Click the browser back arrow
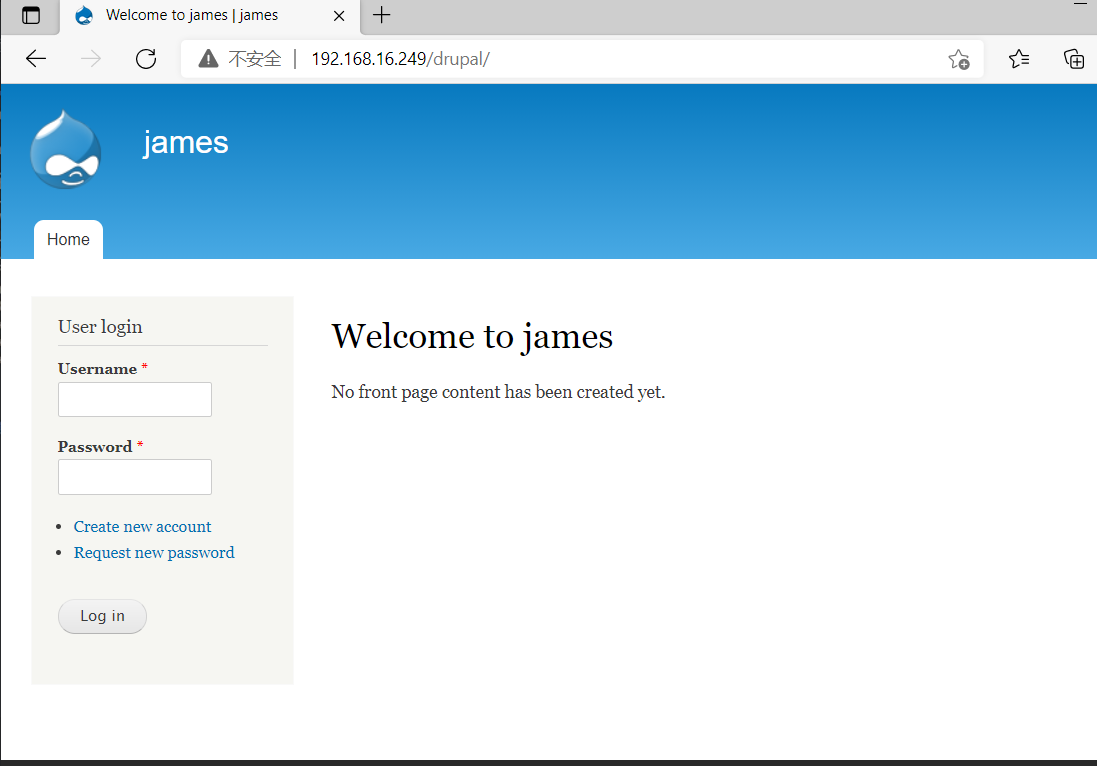This screenshot has width=1097, height=766. point(36,59)
